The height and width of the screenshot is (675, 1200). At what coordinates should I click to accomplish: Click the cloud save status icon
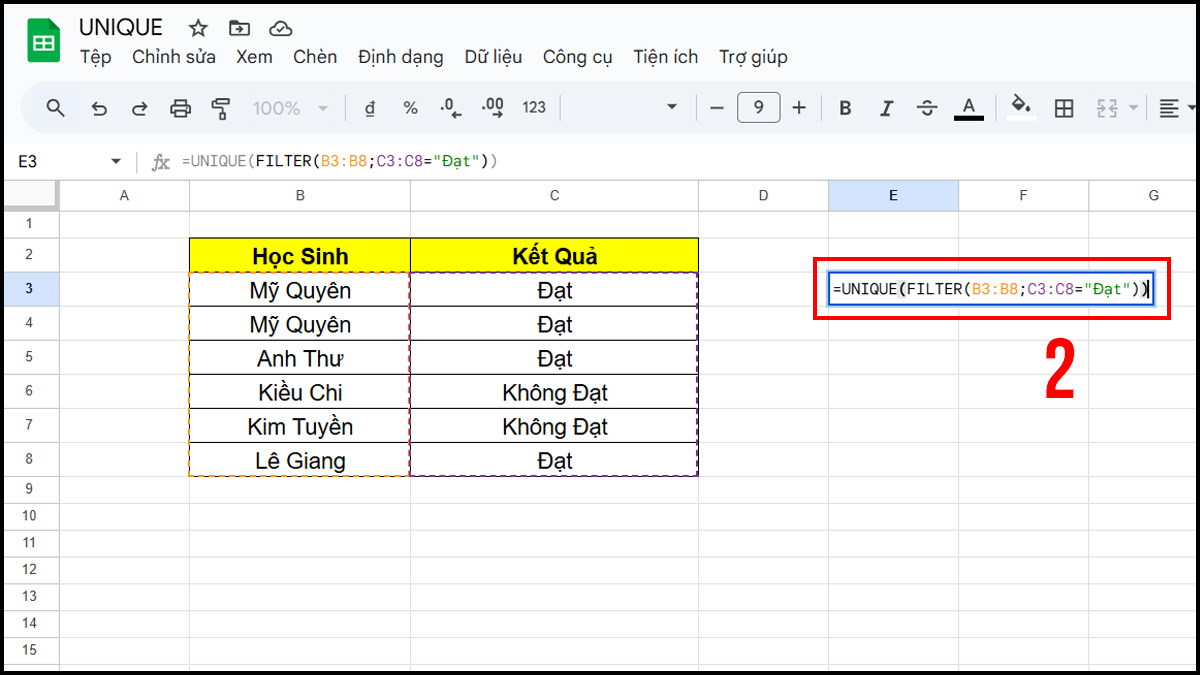[280, 28]
